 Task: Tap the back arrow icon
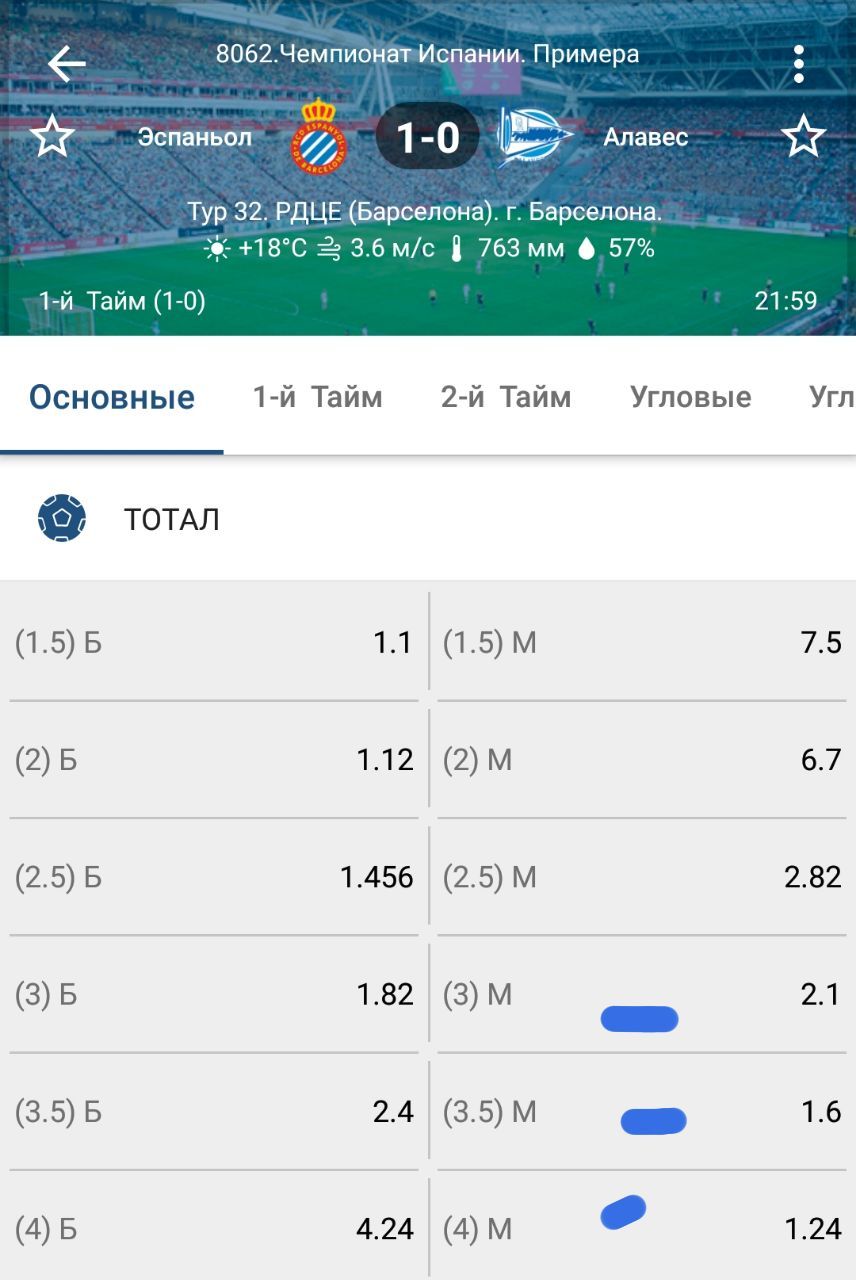coord(66,65)
